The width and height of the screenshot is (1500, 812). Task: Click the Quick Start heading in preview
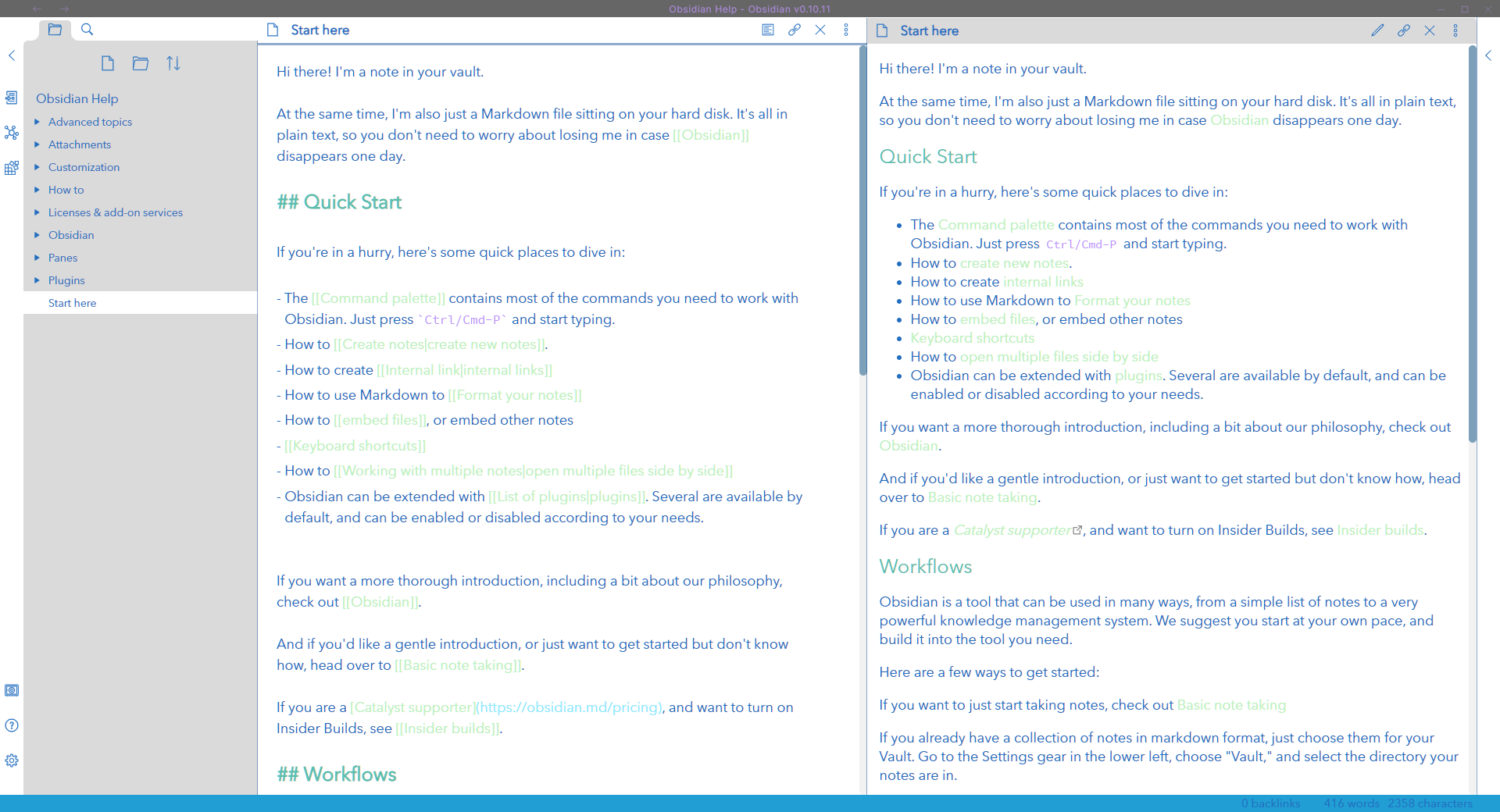928,157
